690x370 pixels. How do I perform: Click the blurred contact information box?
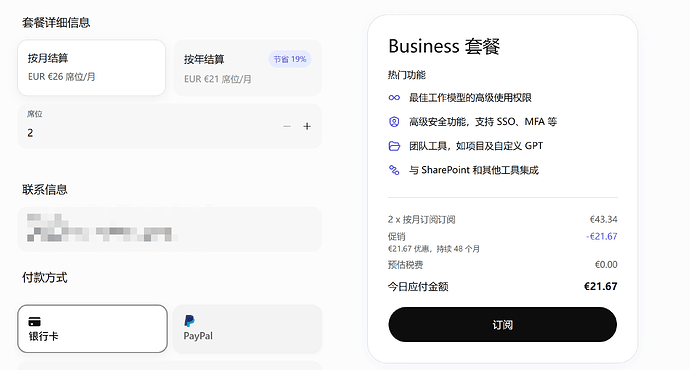(x=169, y=229)
